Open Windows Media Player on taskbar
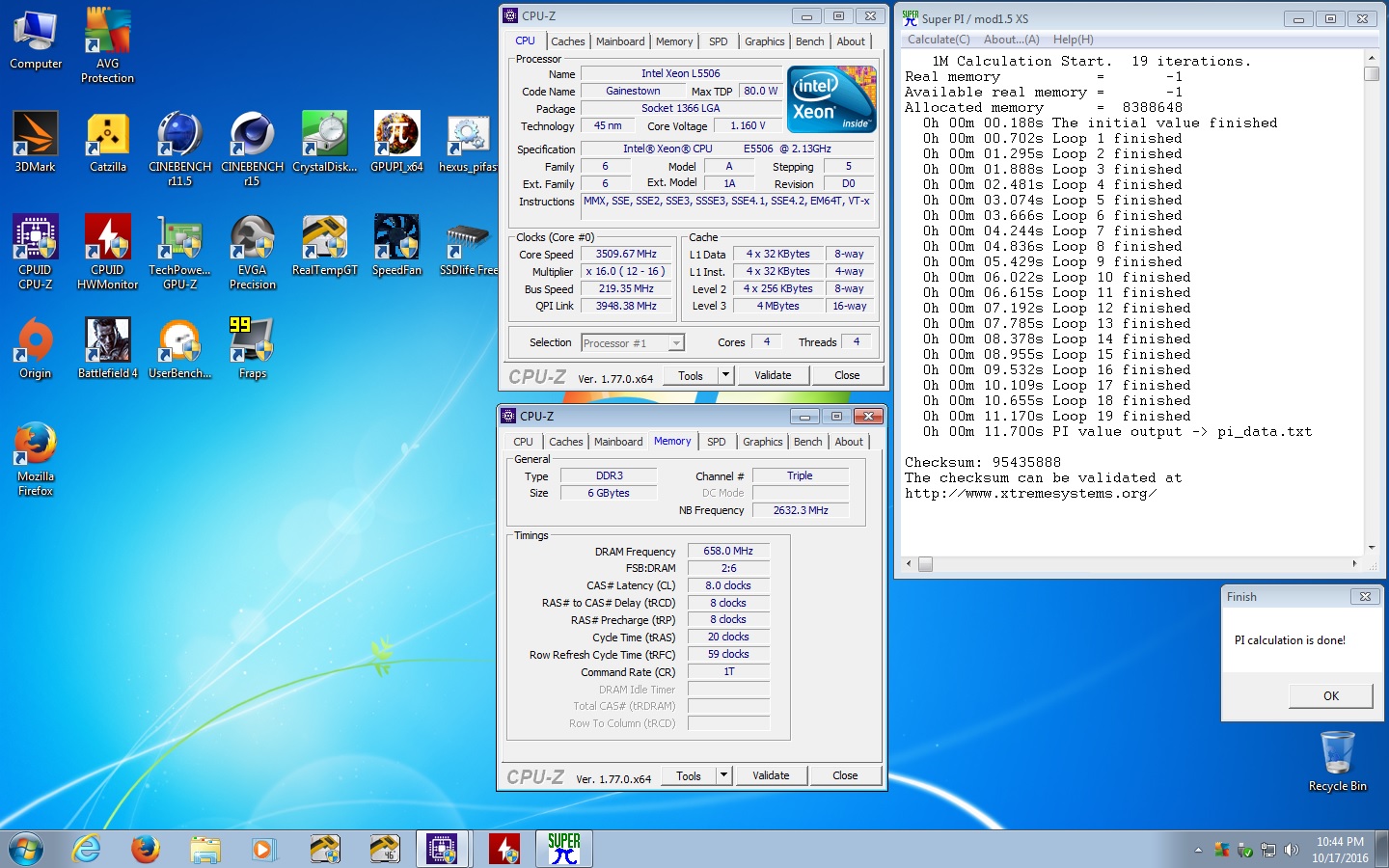The height and width of the screenshot is (868, 1389). pos(262,850)
